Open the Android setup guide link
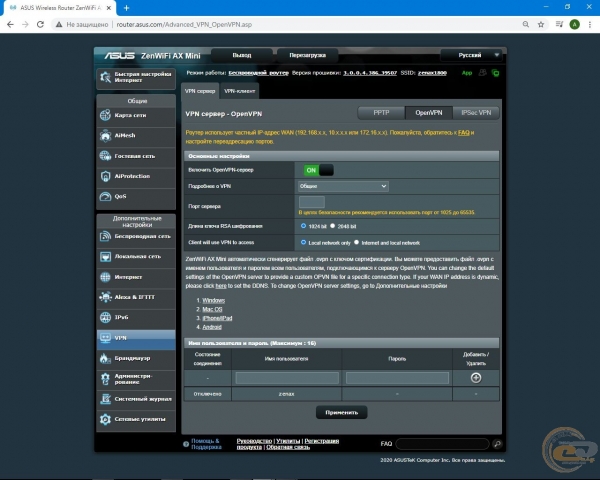600x480 pixels. 212,327
